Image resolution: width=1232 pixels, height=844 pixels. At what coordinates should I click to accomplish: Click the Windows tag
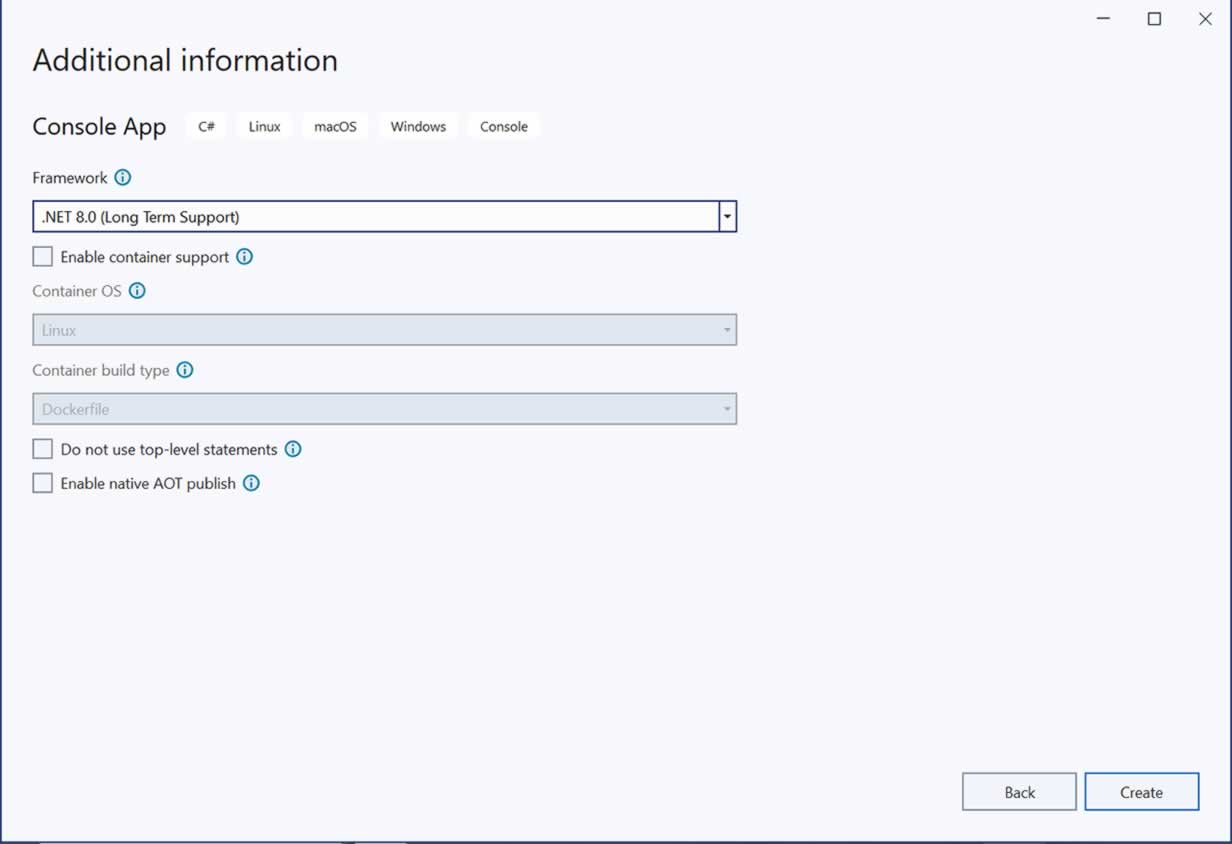click(x=418, y=127)
